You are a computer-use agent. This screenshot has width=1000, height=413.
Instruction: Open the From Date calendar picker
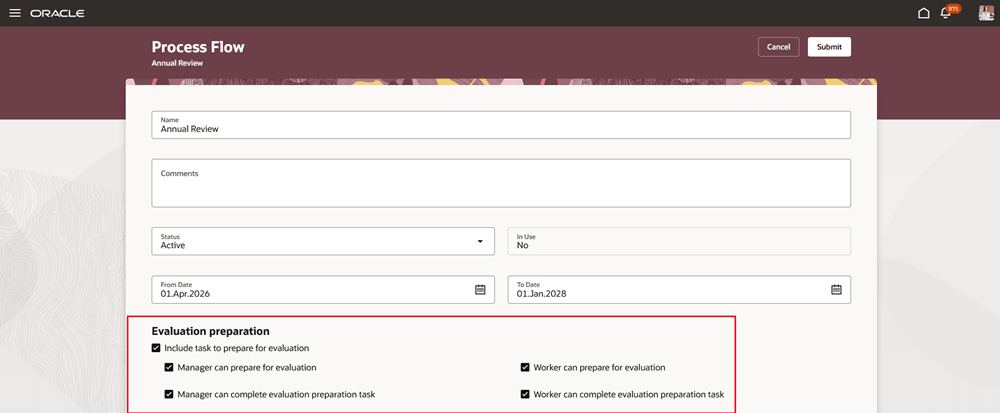pos(480,289)
